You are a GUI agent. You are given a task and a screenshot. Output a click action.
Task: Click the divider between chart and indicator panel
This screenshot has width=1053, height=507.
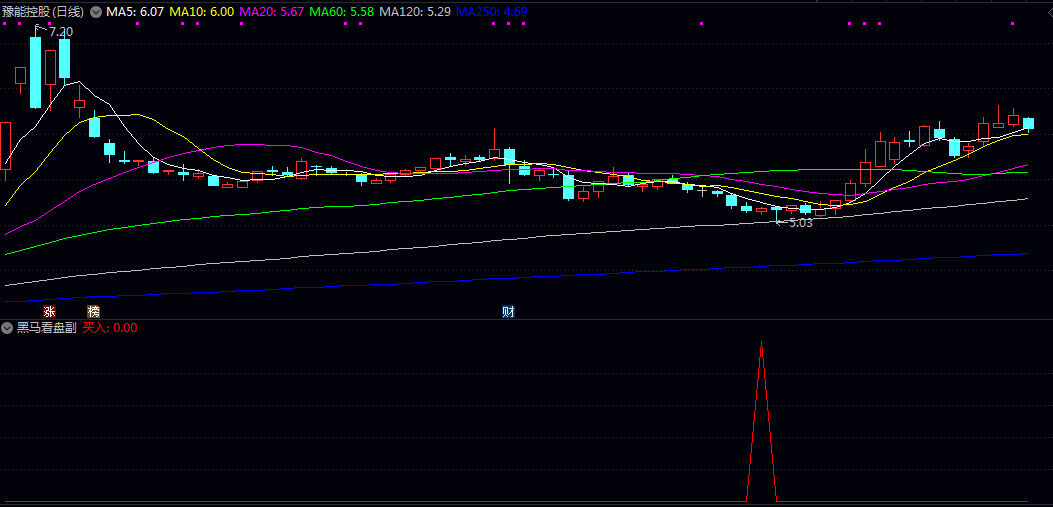(526, 320)
